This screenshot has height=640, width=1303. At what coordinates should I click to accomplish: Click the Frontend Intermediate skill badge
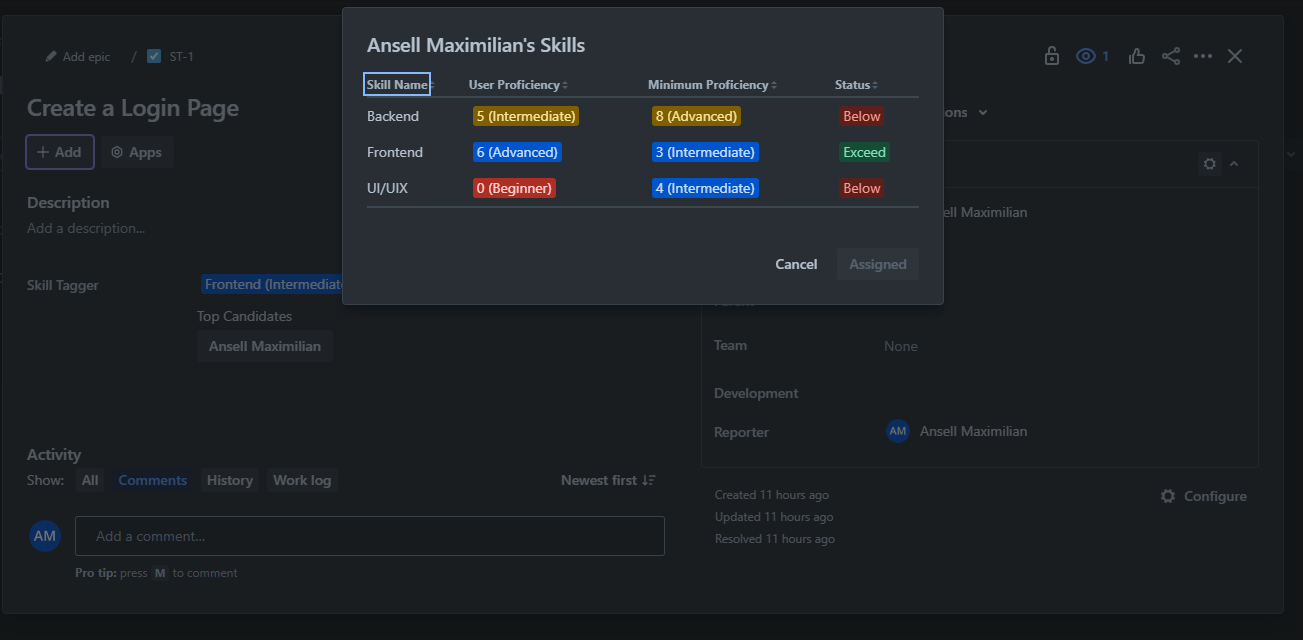coord(272,284)
